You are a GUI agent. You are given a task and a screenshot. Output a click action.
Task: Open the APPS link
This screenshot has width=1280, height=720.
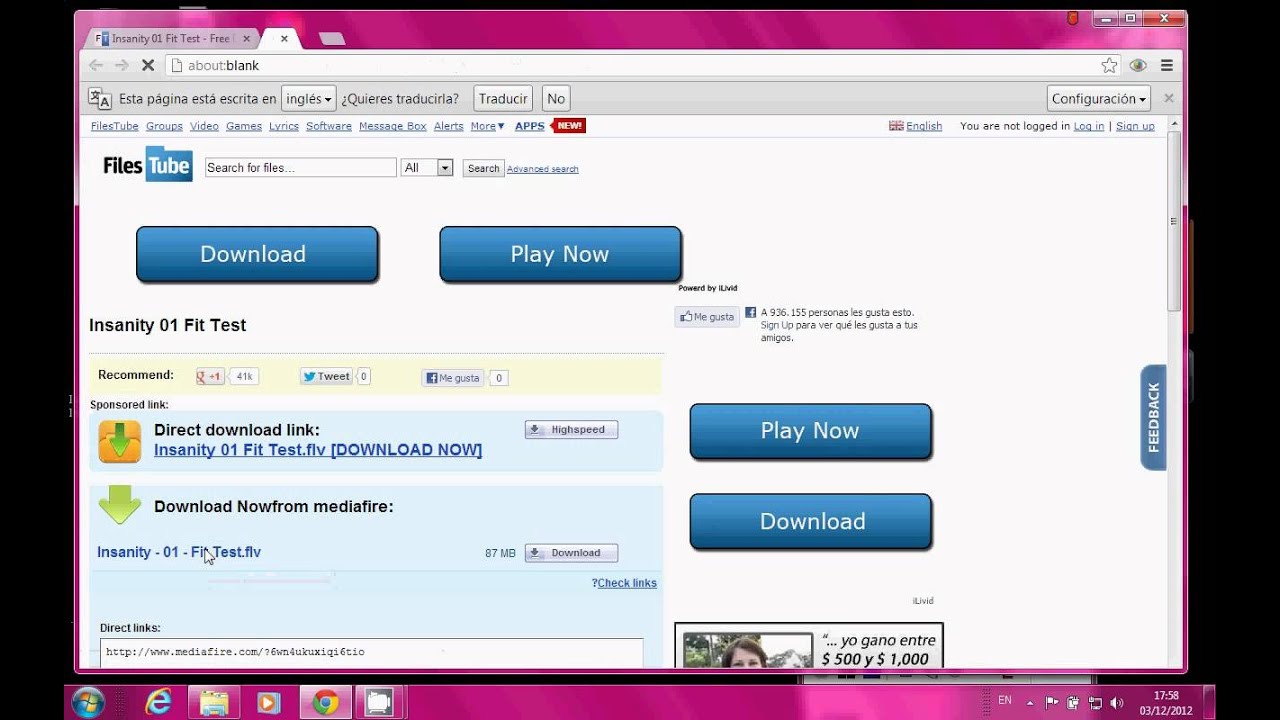click(x=529, y=126)
